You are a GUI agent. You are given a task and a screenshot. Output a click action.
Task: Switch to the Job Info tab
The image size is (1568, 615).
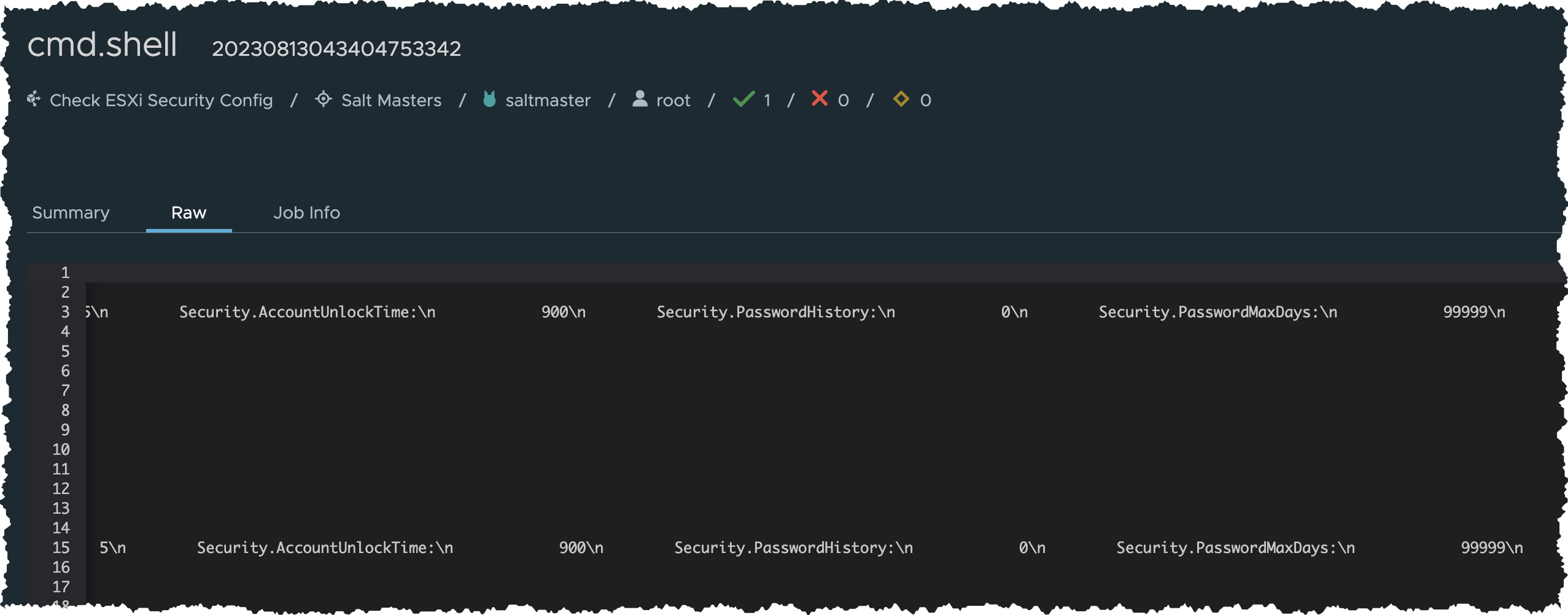306,212
